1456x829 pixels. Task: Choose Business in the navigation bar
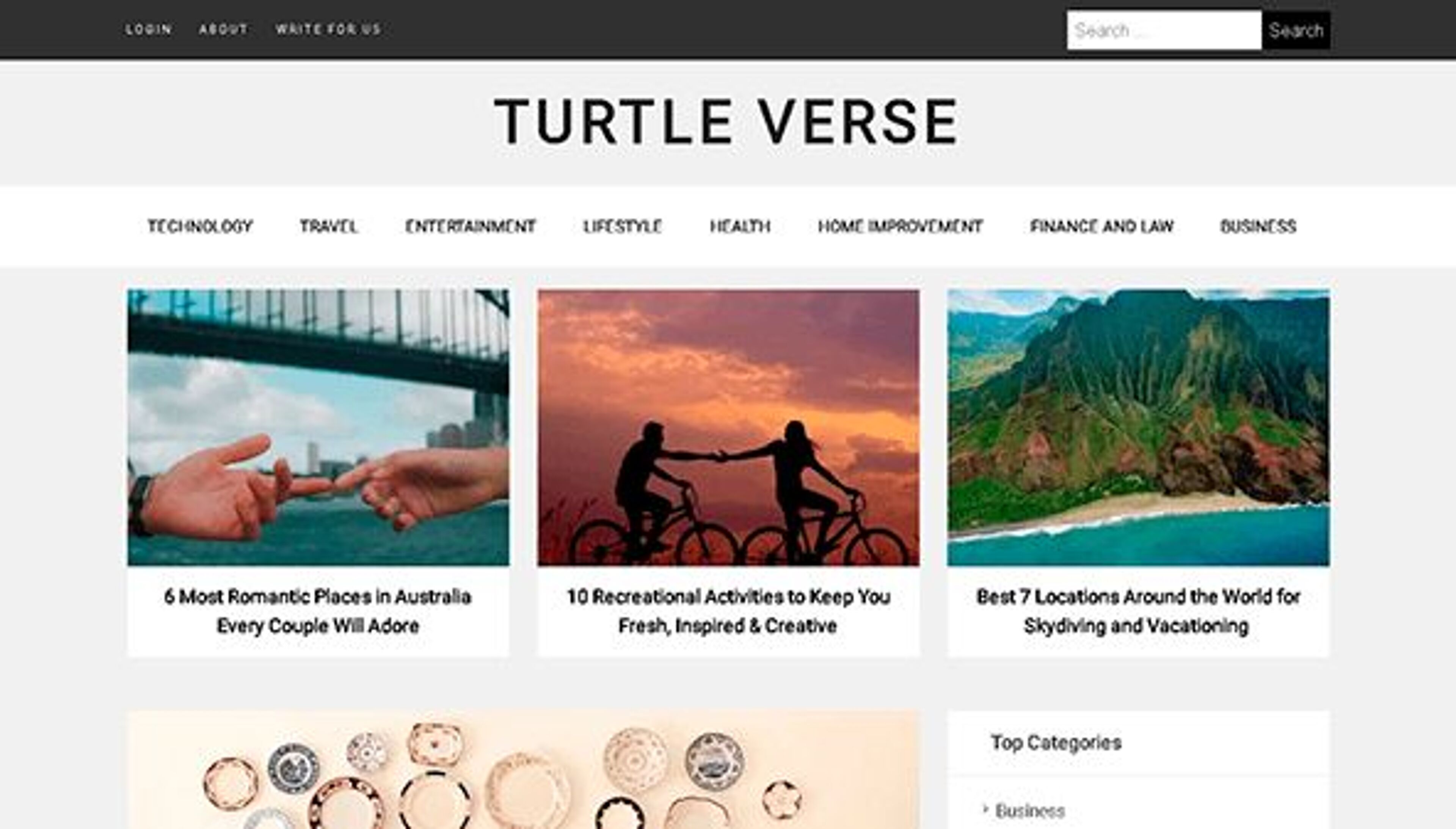pyautogui.click(x=1258, y=227)
